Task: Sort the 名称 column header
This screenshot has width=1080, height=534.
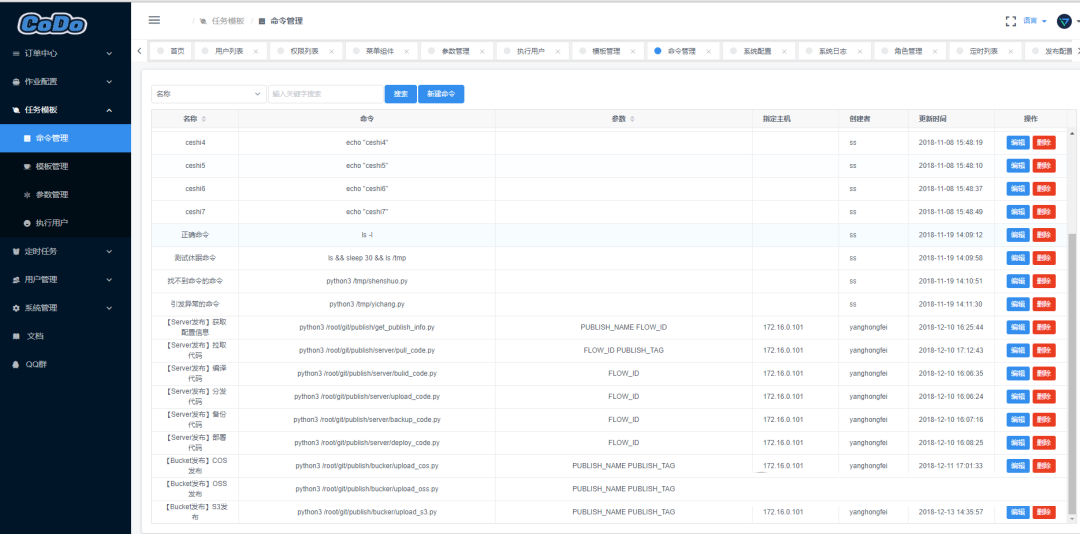Action: pyautogui.click(x=205, y=119)
